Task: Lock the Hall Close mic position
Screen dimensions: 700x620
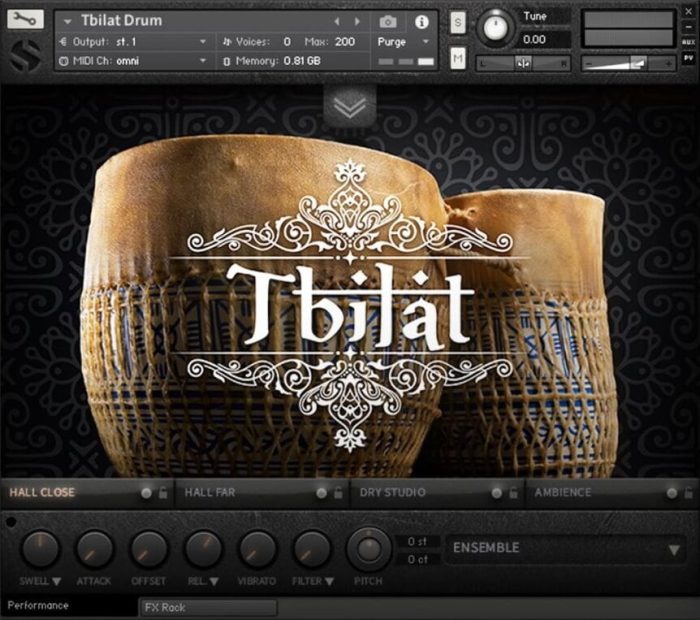Action: point(163,493)
